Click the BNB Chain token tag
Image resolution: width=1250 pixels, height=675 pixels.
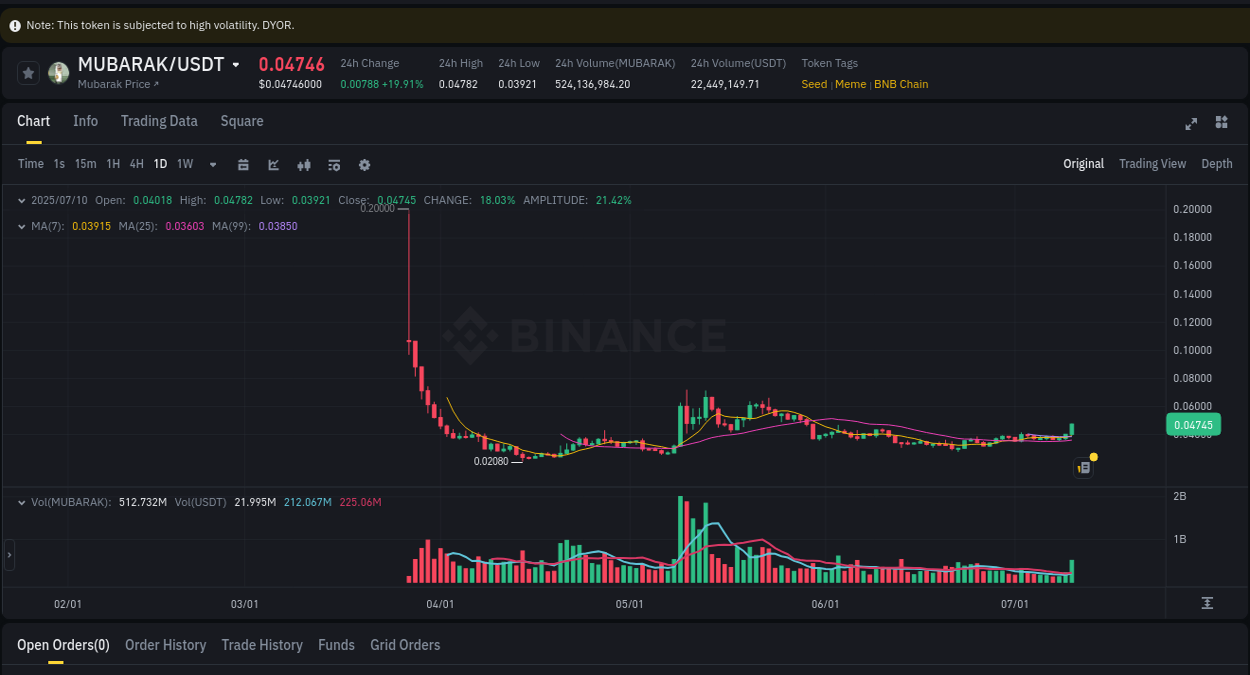[x=901, y=84]
